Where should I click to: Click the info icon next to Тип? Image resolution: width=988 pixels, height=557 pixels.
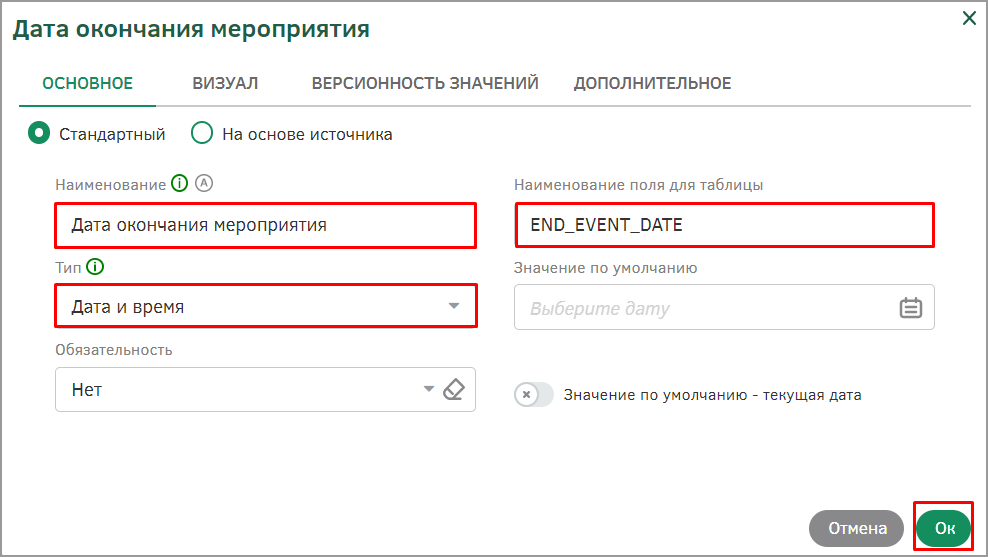[x=95, y=267]
